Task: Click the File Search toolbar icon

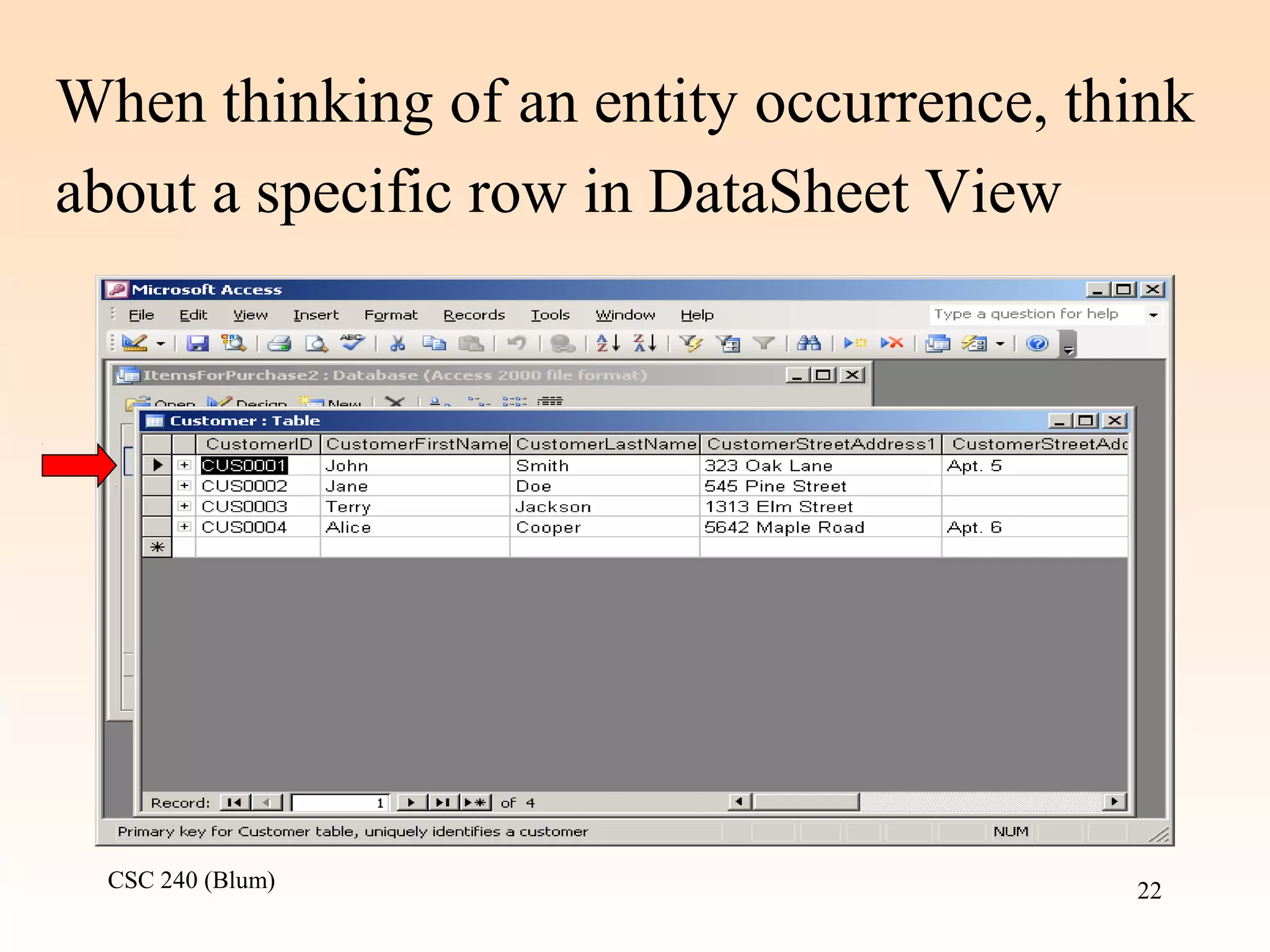Action: (x=234, y=343)
